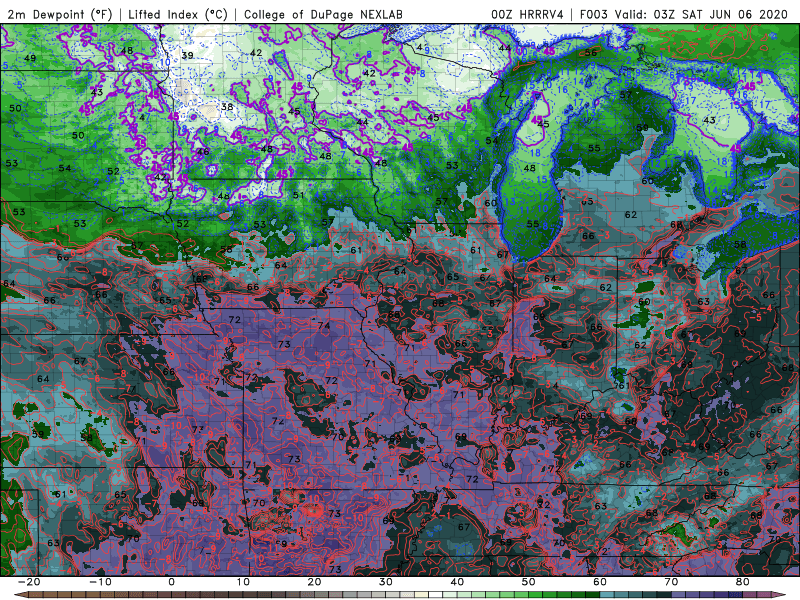Click the 30 tick label on the colorbar
The image size is (800, 600).
click(386, 582)
